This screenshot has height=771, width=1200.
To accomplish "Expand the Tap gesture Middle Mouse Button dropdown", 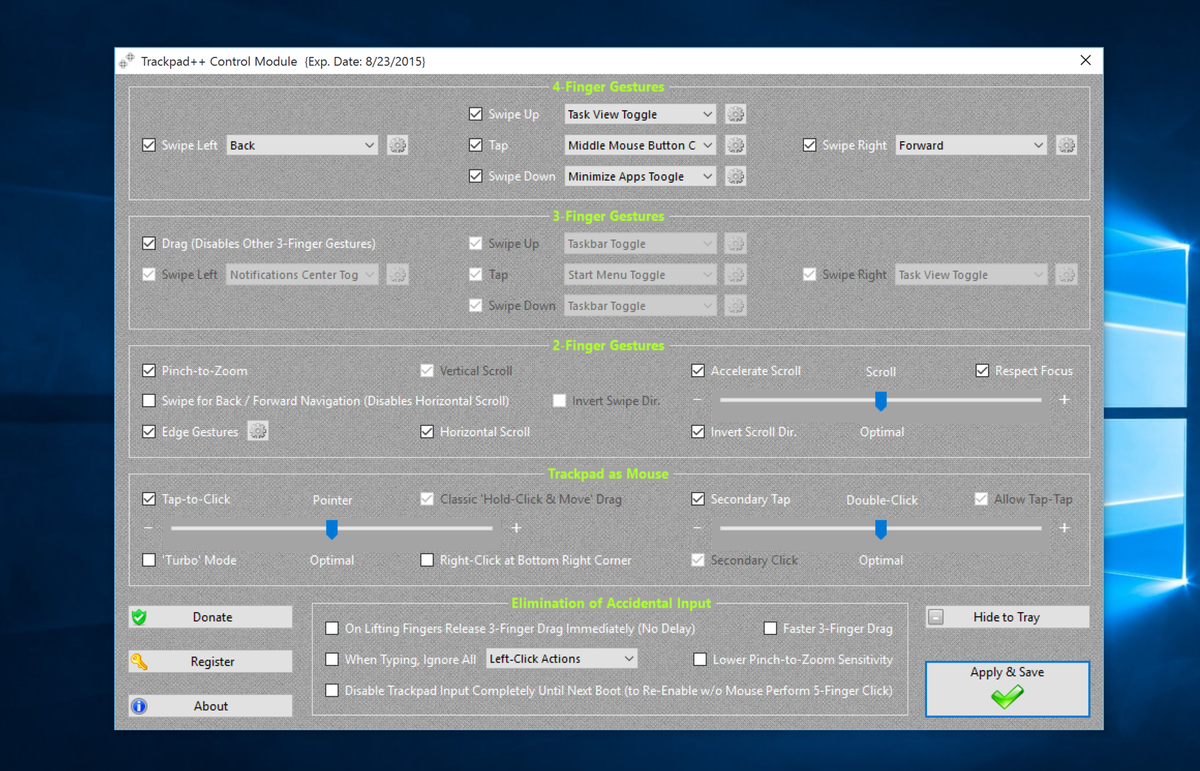I will 639,144.
